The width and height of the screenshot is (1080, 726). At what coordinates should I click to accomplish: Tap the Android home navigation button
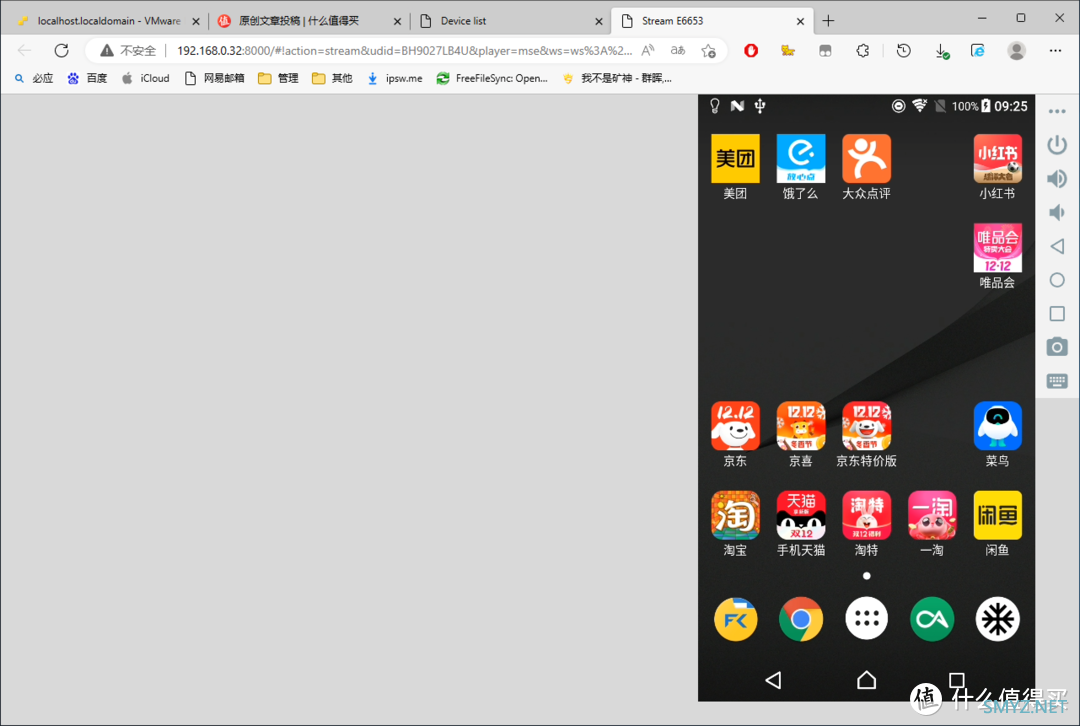click(866, 681)
